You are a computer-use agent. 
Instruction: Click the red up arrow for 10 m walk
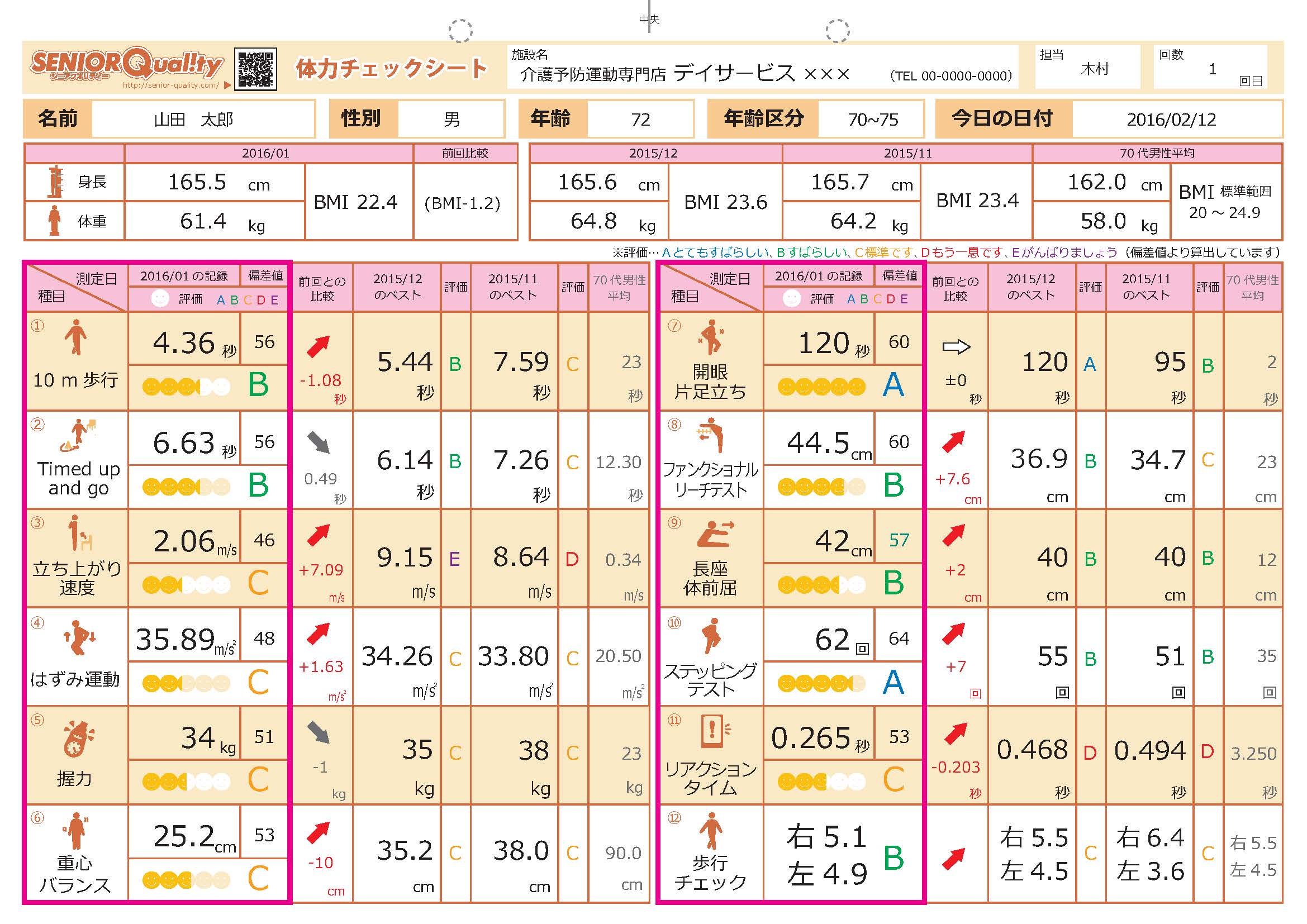318,346
